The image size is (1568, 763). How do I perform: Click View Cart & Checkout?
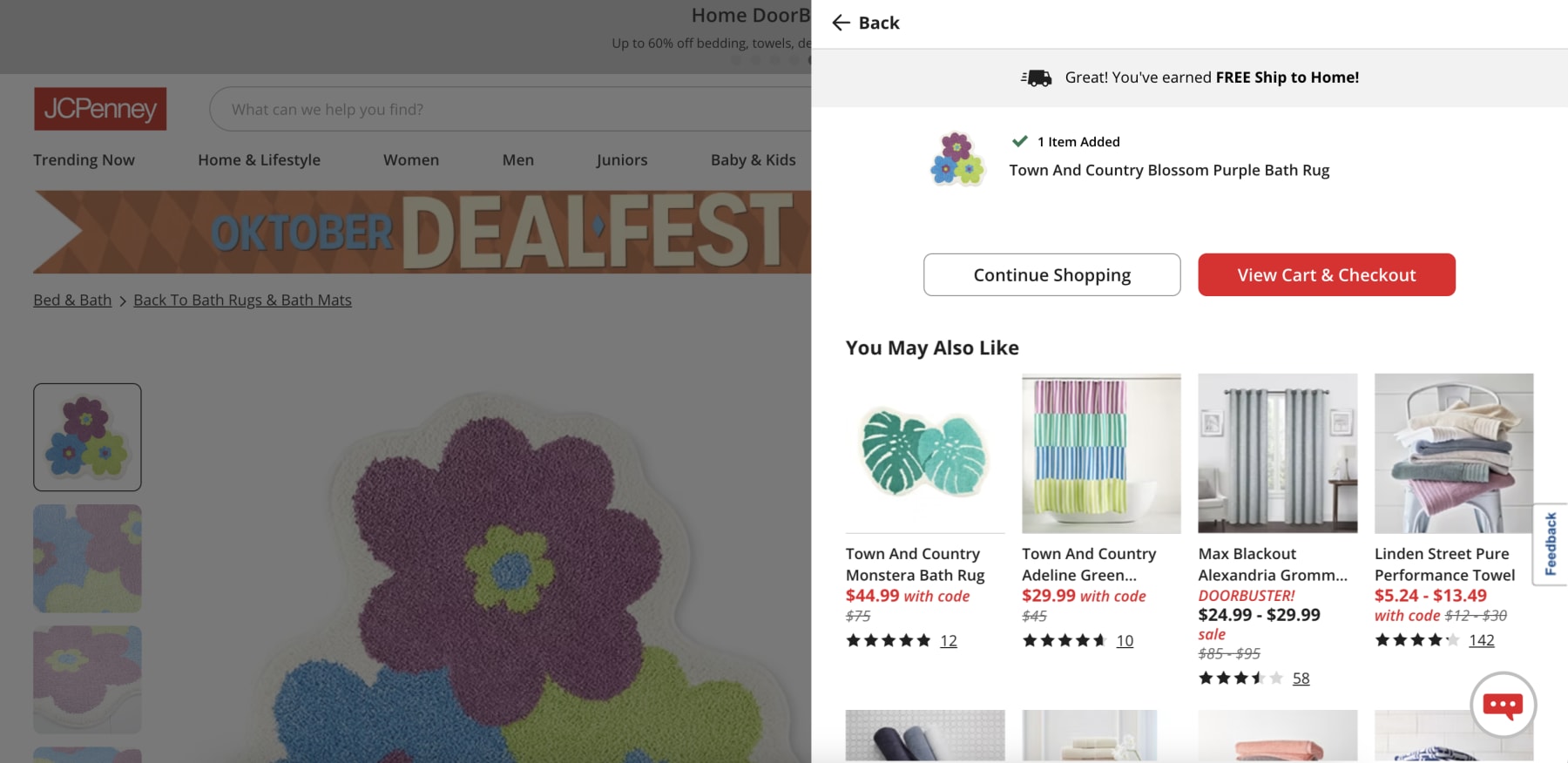(1326, 275)
